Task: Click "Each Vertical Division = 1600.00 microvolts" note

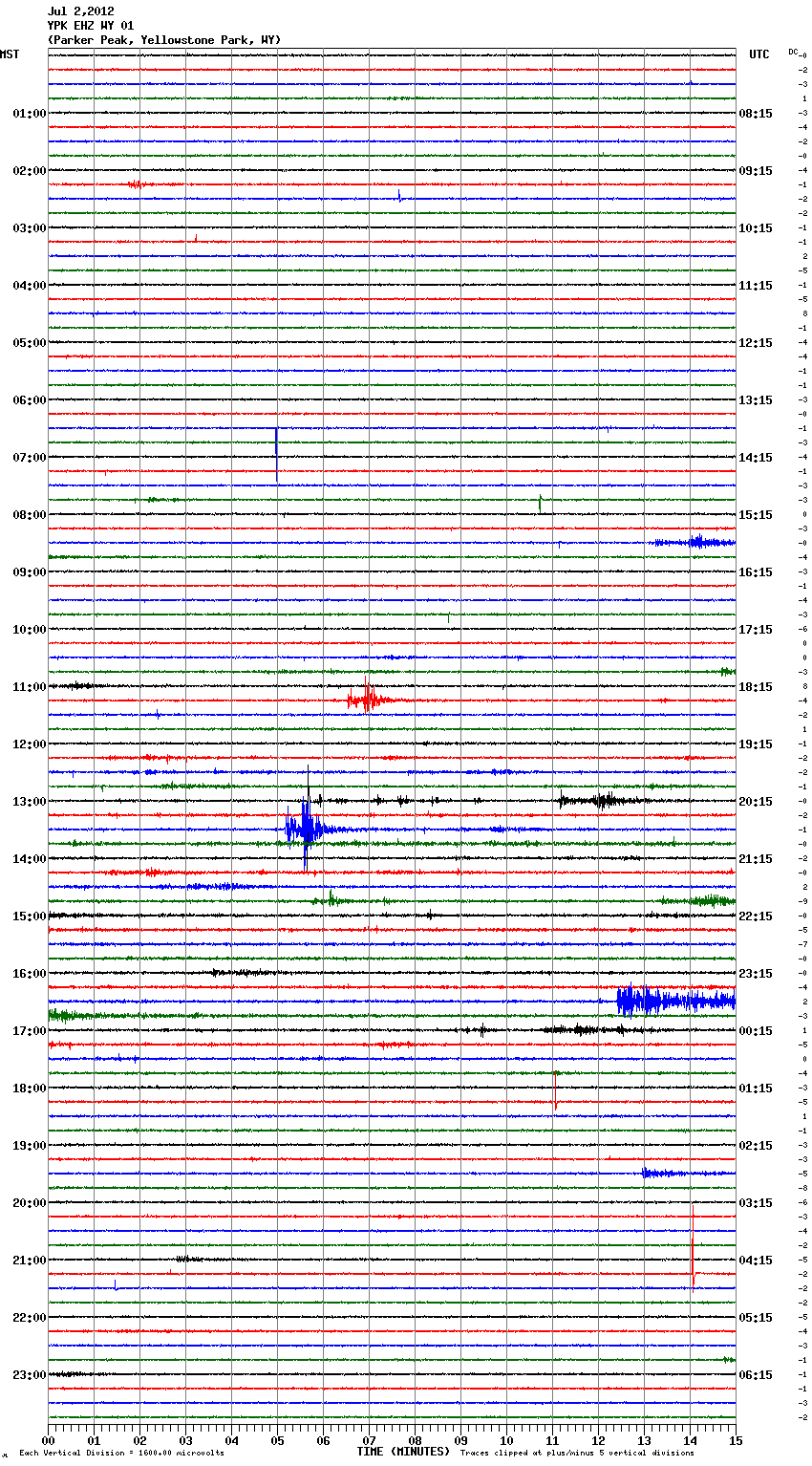Action: tap(121, 1454)
